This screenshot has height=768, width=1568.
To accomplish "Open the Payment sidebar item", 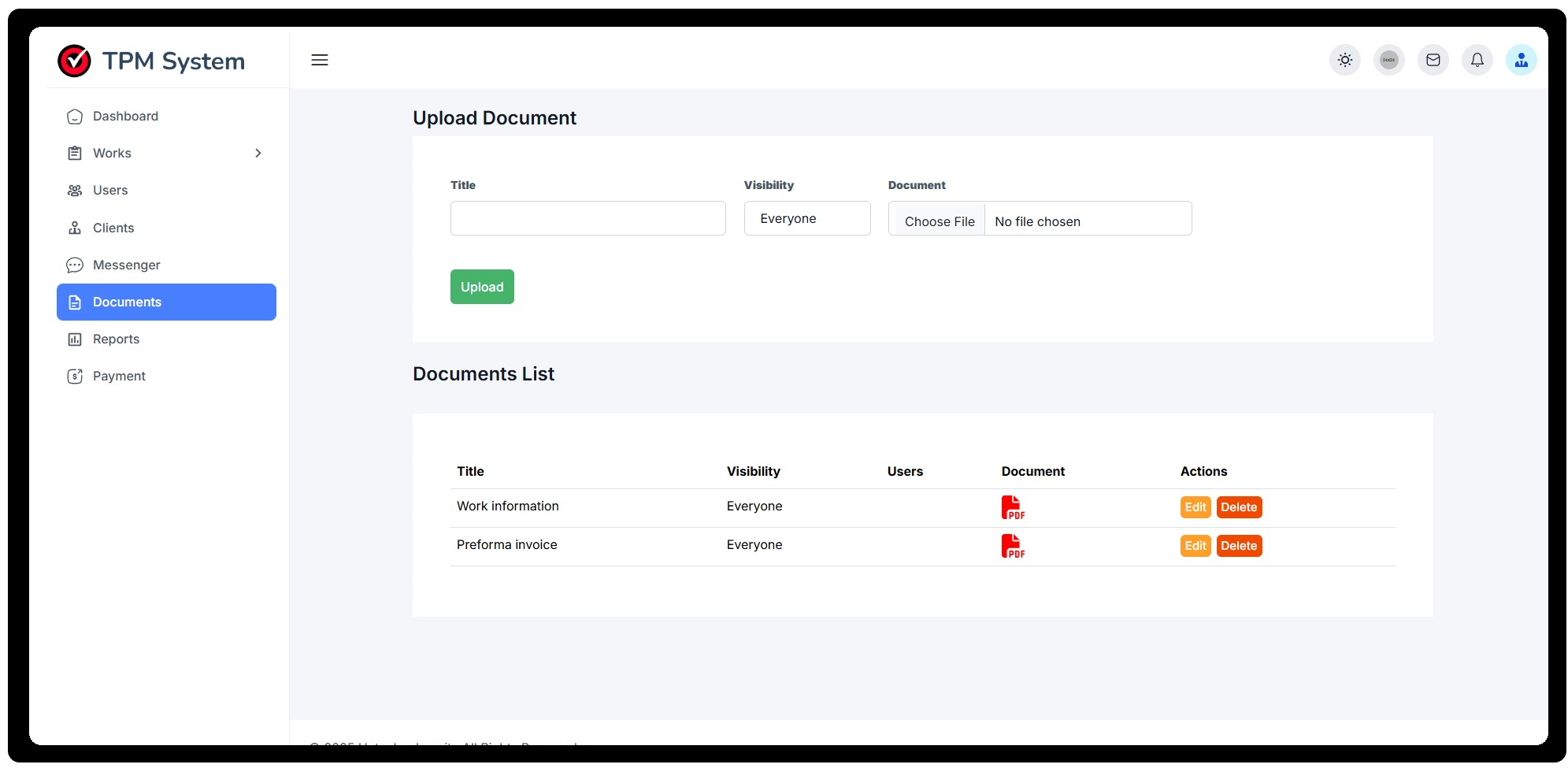I will [x=119, y=376].
